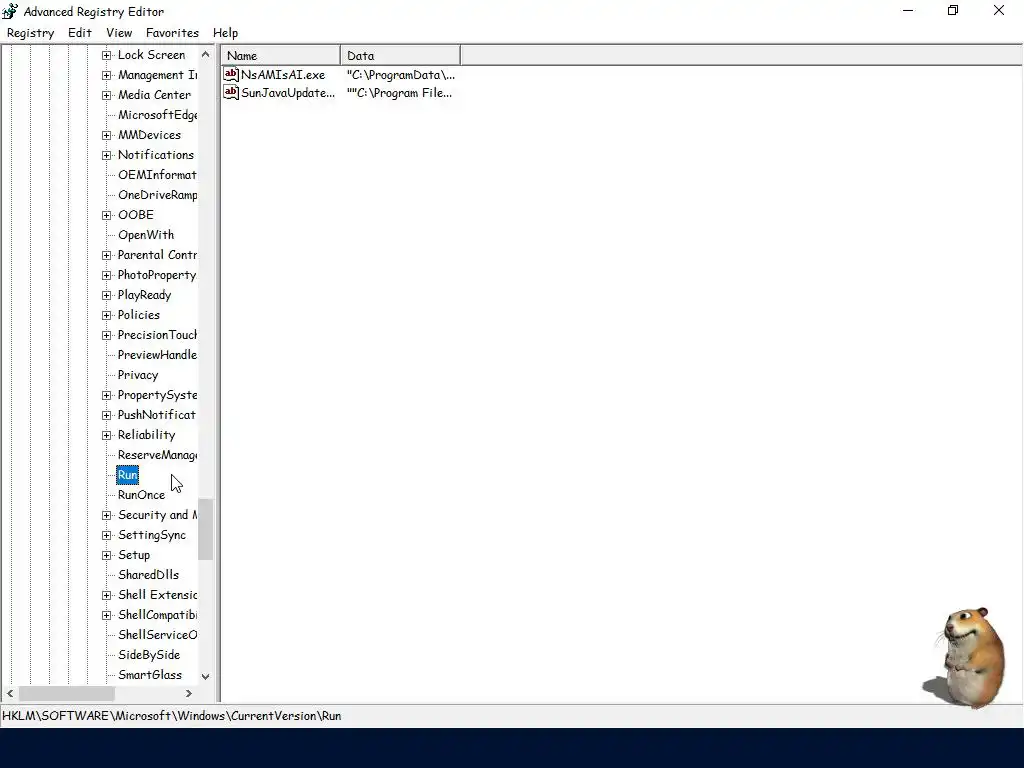Open the Edit menu
The height and width of the screenshot is (768, 1024).
(80, 33)
